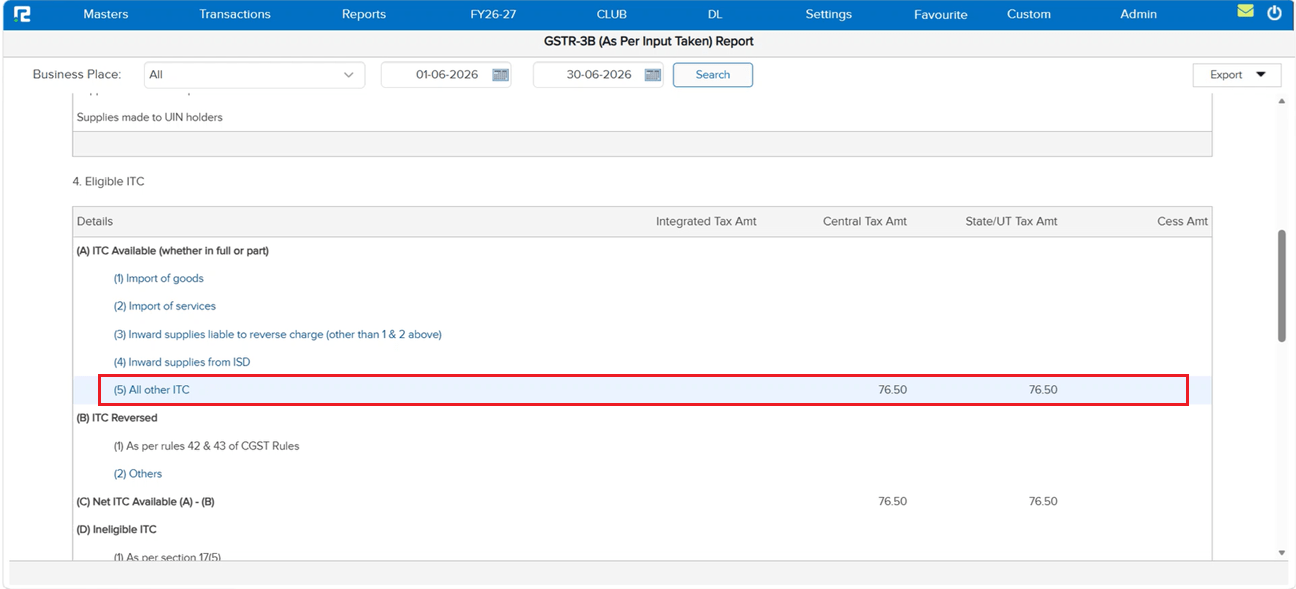This screenshot has width=1296, height=589.
Task: Select the FY26-27 menu item
Action: pos(493,14)
